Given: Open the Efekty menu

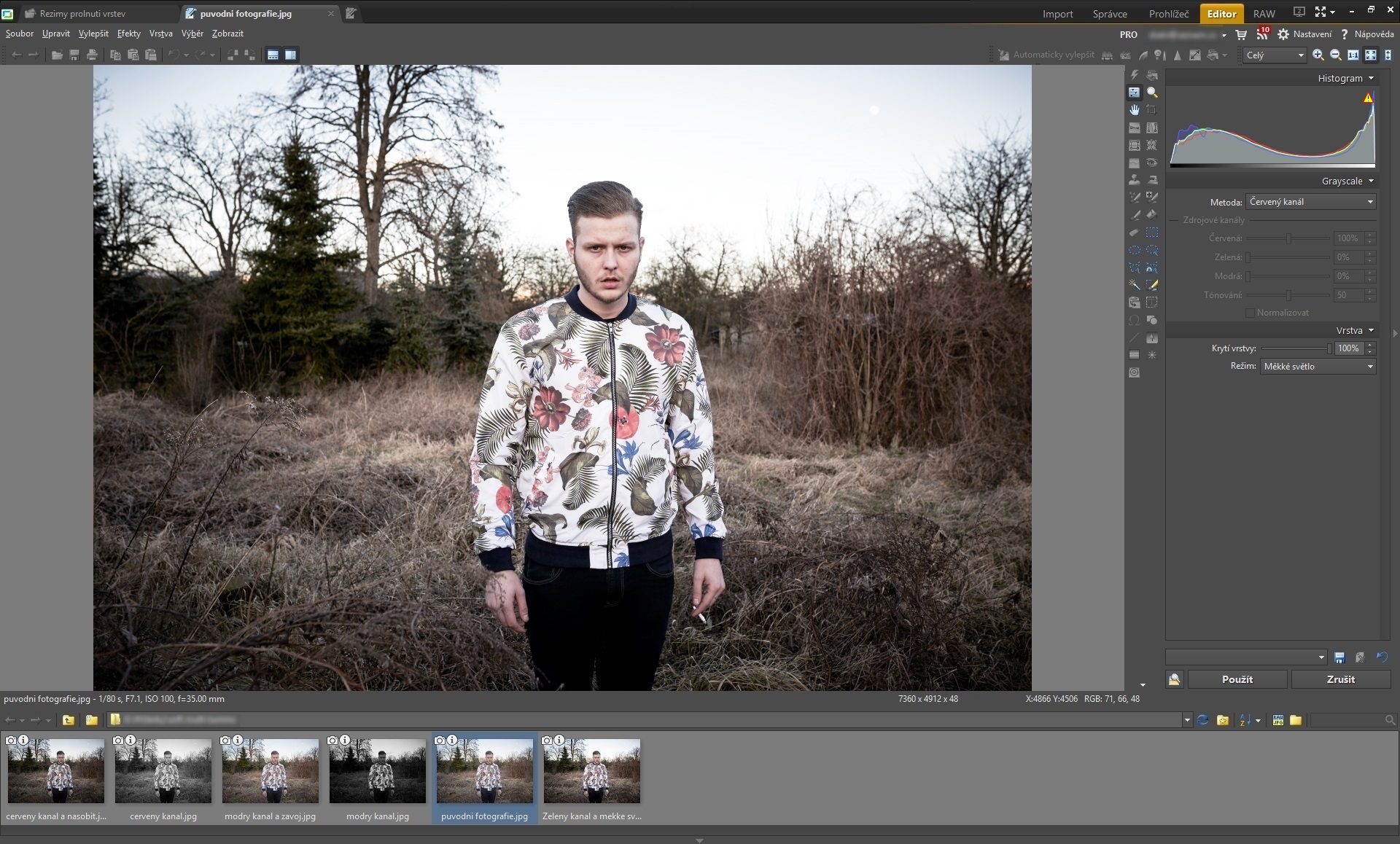Looking at the screenshot, I should 129,34.
